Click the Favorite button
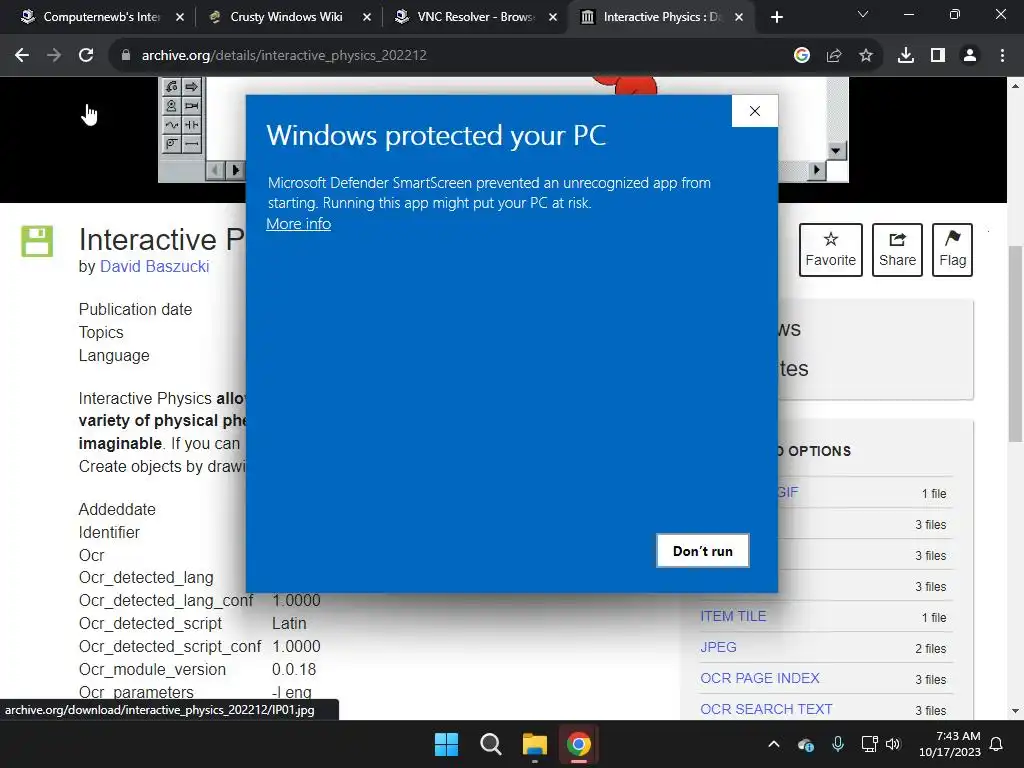The image size is (1024, 768). [x=831, y=250]
